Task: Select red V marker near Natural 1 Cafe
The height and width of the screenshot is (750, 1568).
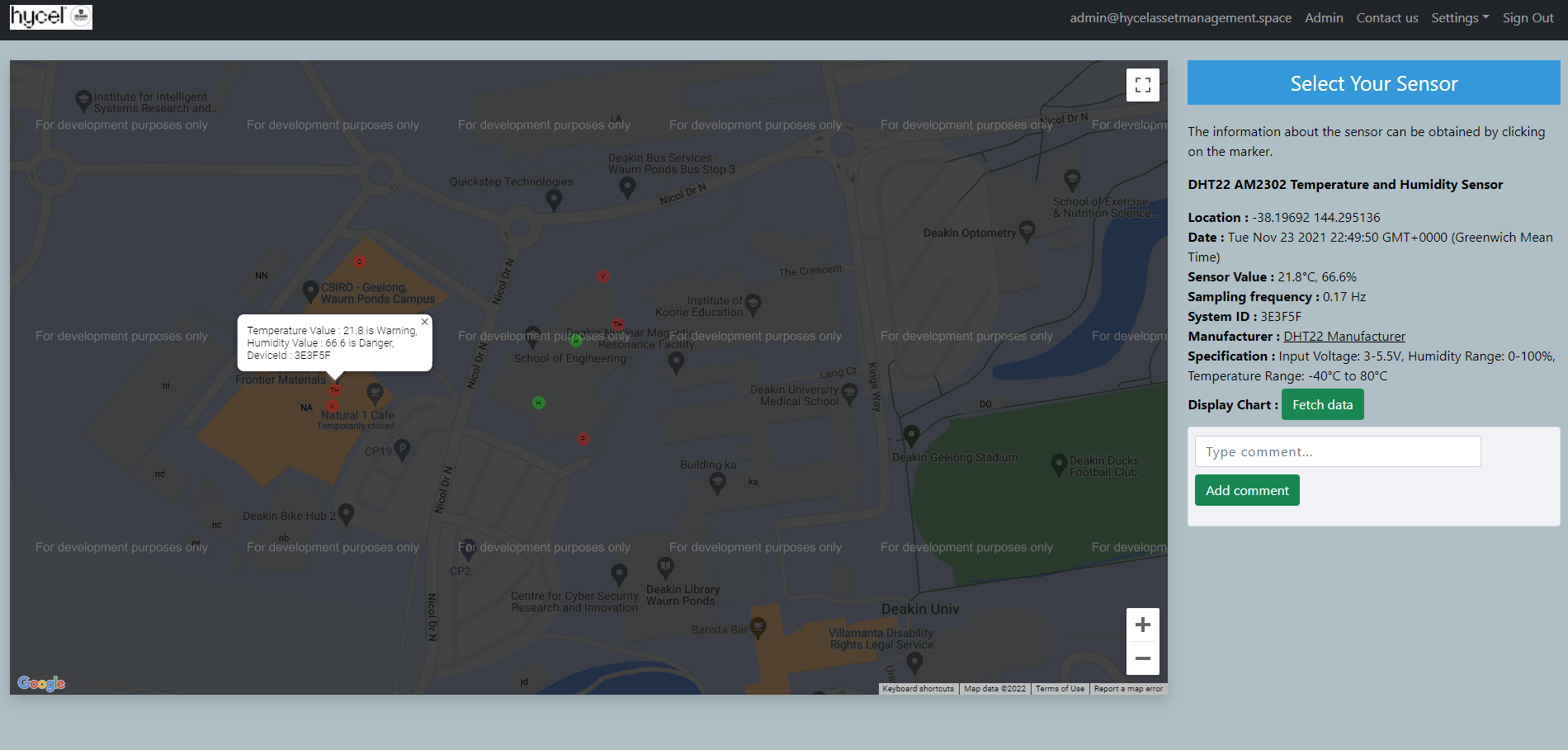Action: [333, 405]
